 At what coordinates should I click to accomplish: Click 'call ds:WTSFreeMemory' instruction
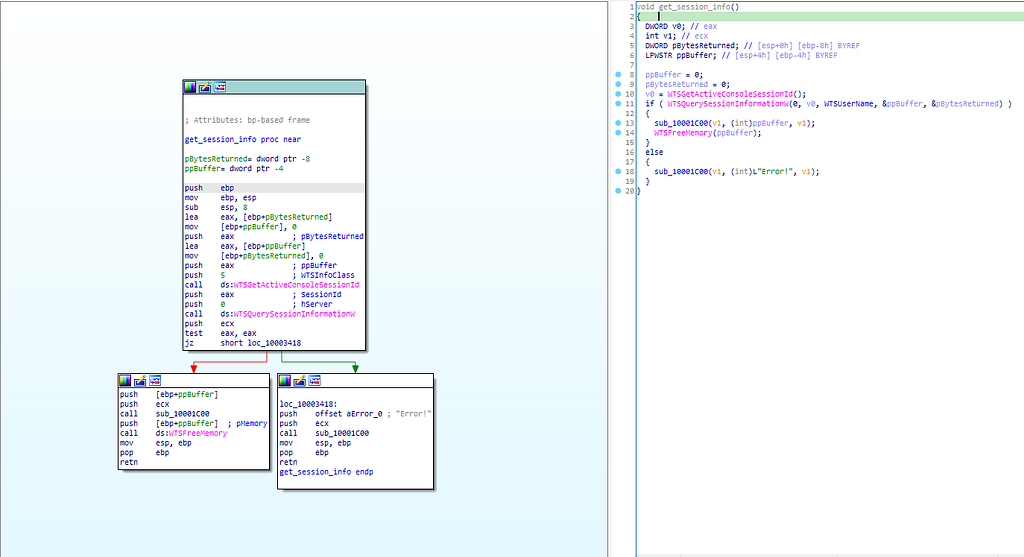tap(173, 433)
